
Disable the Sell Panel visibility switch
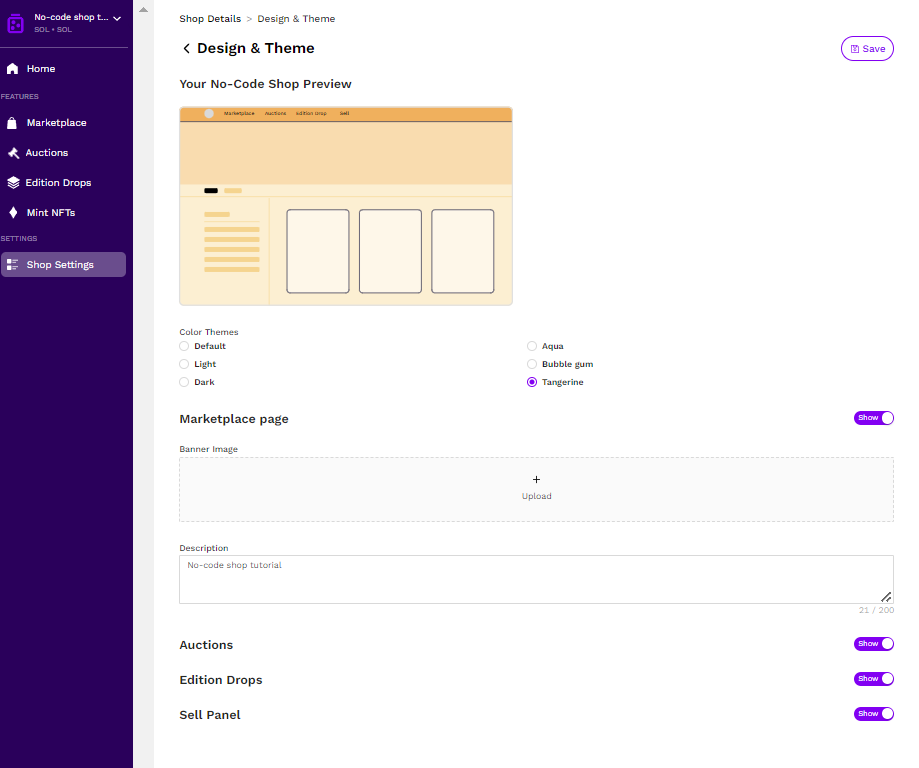coord(873,714)
